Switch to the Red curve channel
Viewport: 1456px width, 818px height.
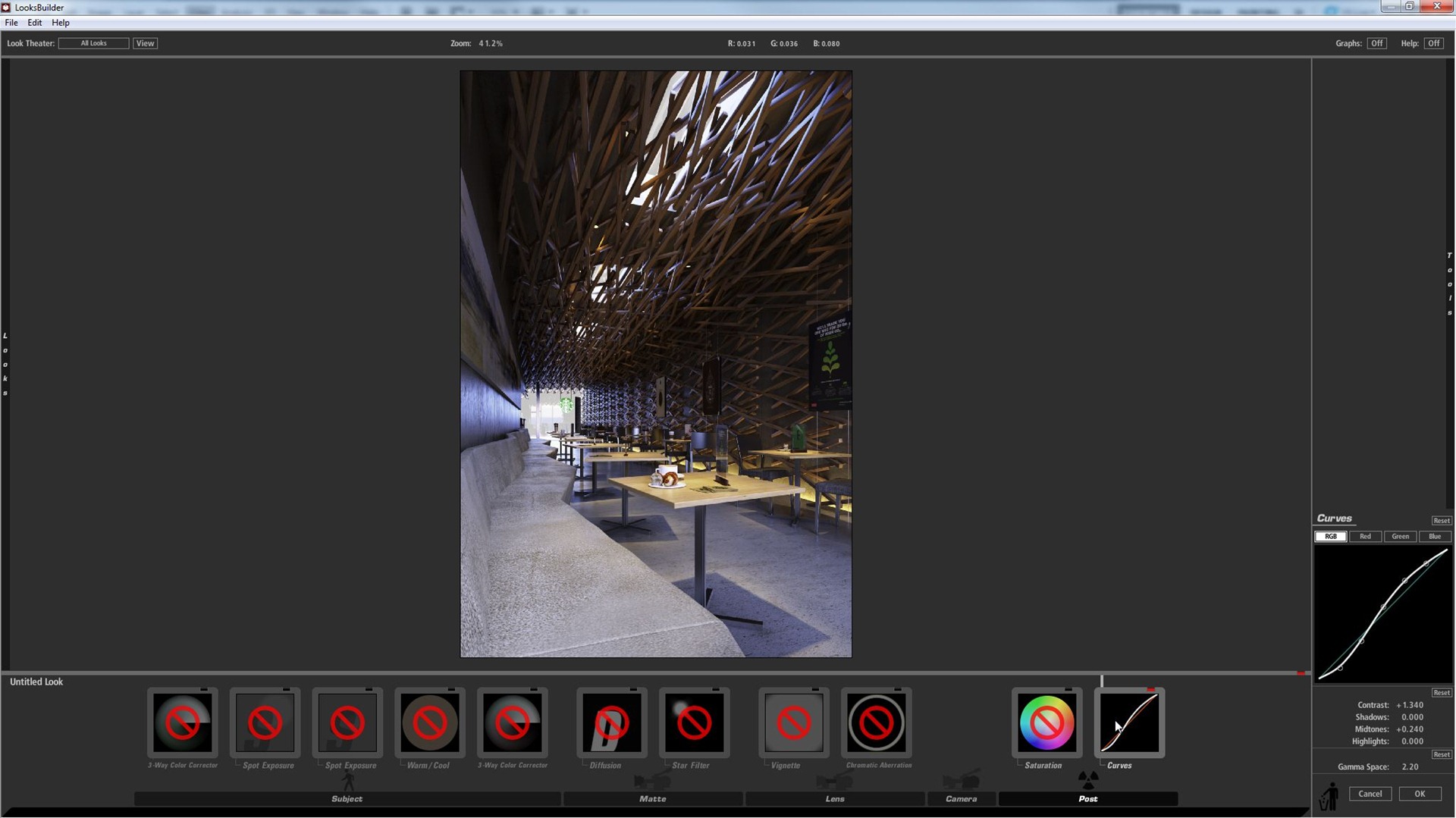1365,537
